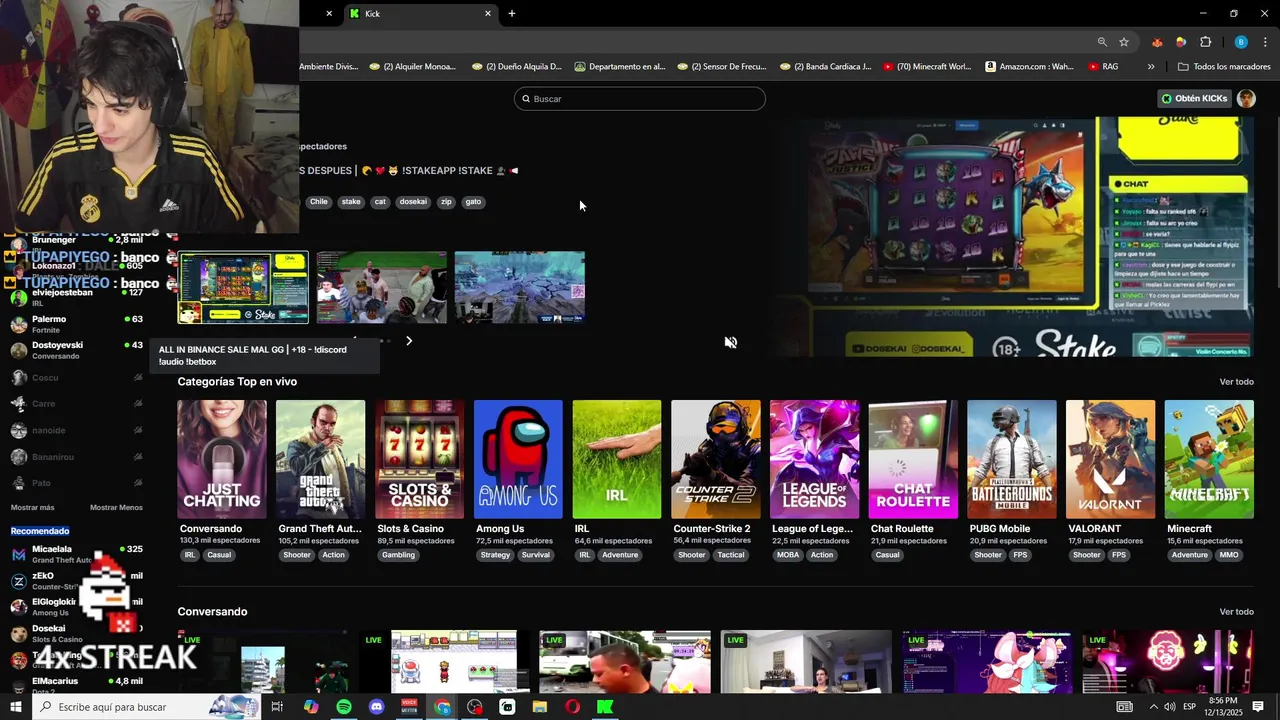The width and height of the screenshot is (1280, 720).
Task: Click the Obtén KICKs button
Action: (1194, 99)
